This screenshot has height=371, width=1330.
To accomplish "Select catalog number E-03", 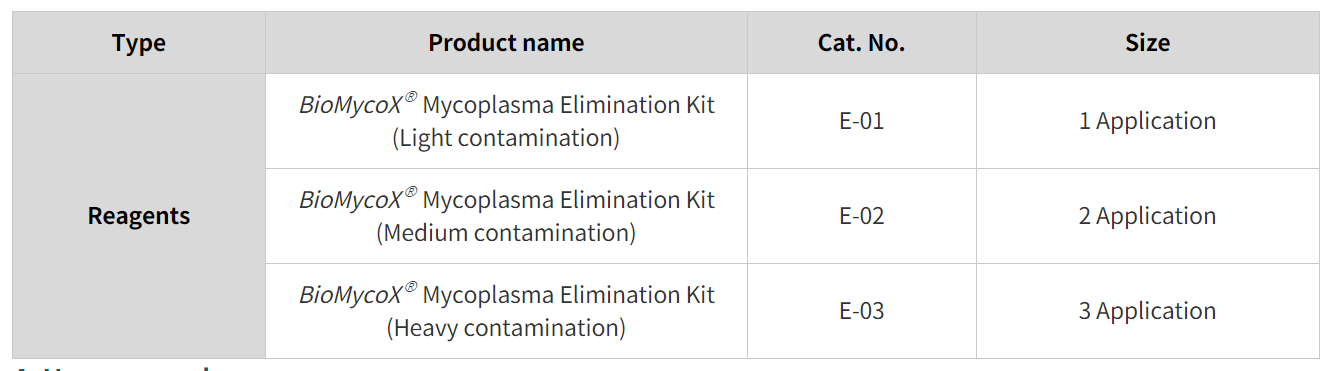I will pyautogui.click(x=861, y=311).
